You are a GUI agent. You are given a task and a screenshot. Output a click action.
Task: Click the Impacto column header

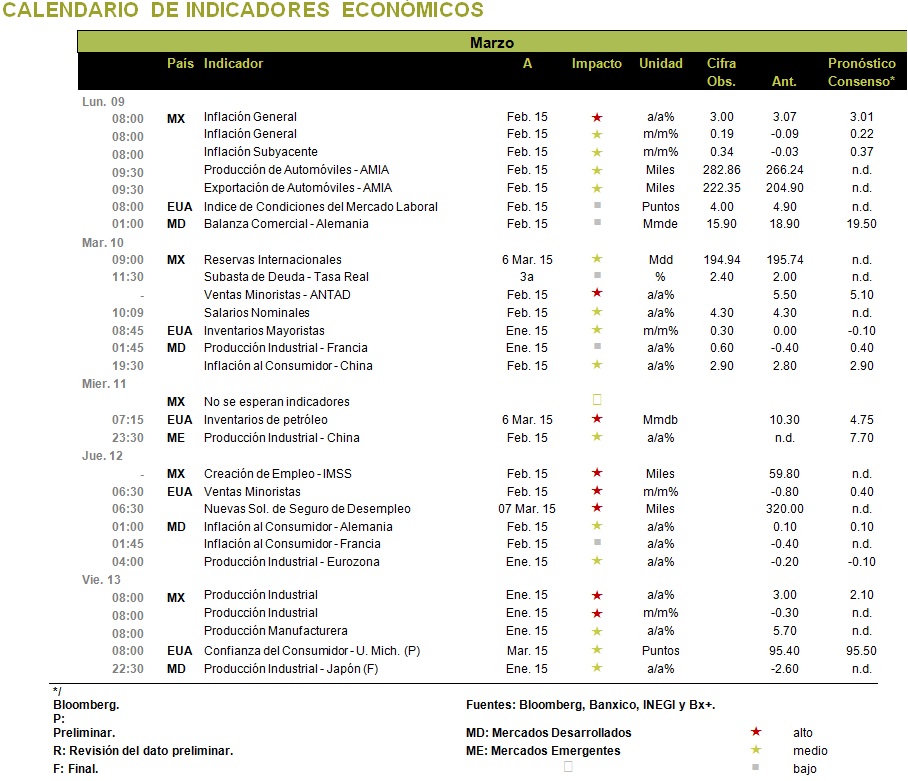[x=596, y=63]
